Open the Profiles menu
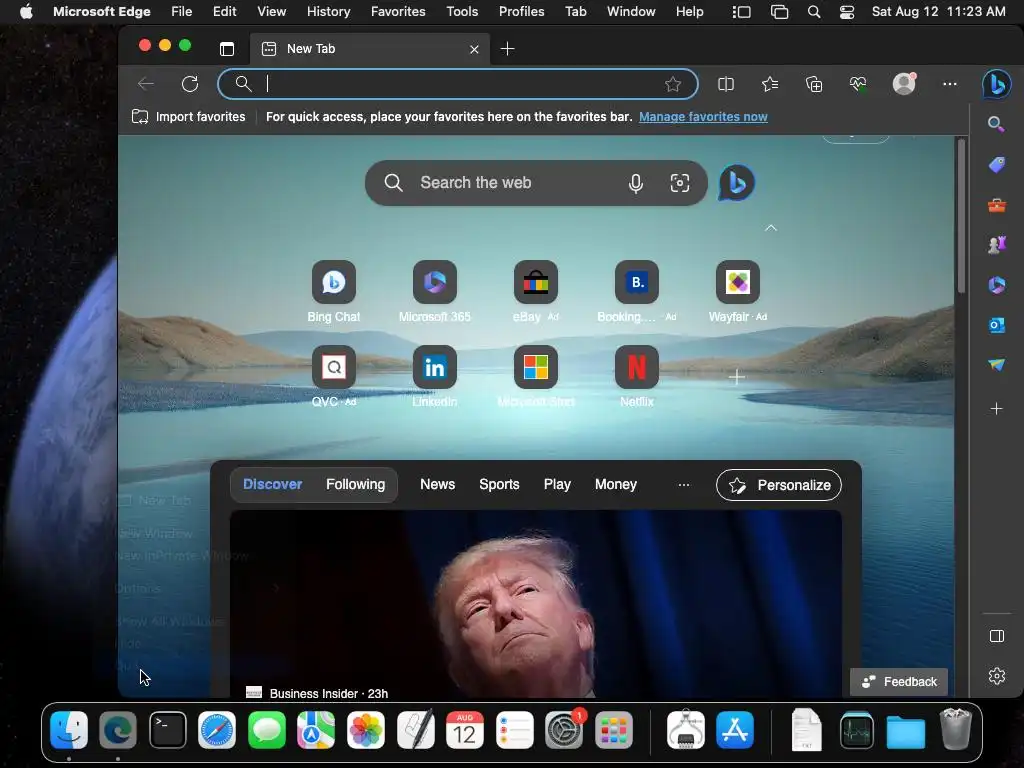The image size is (1024, 768). point(521,12)
